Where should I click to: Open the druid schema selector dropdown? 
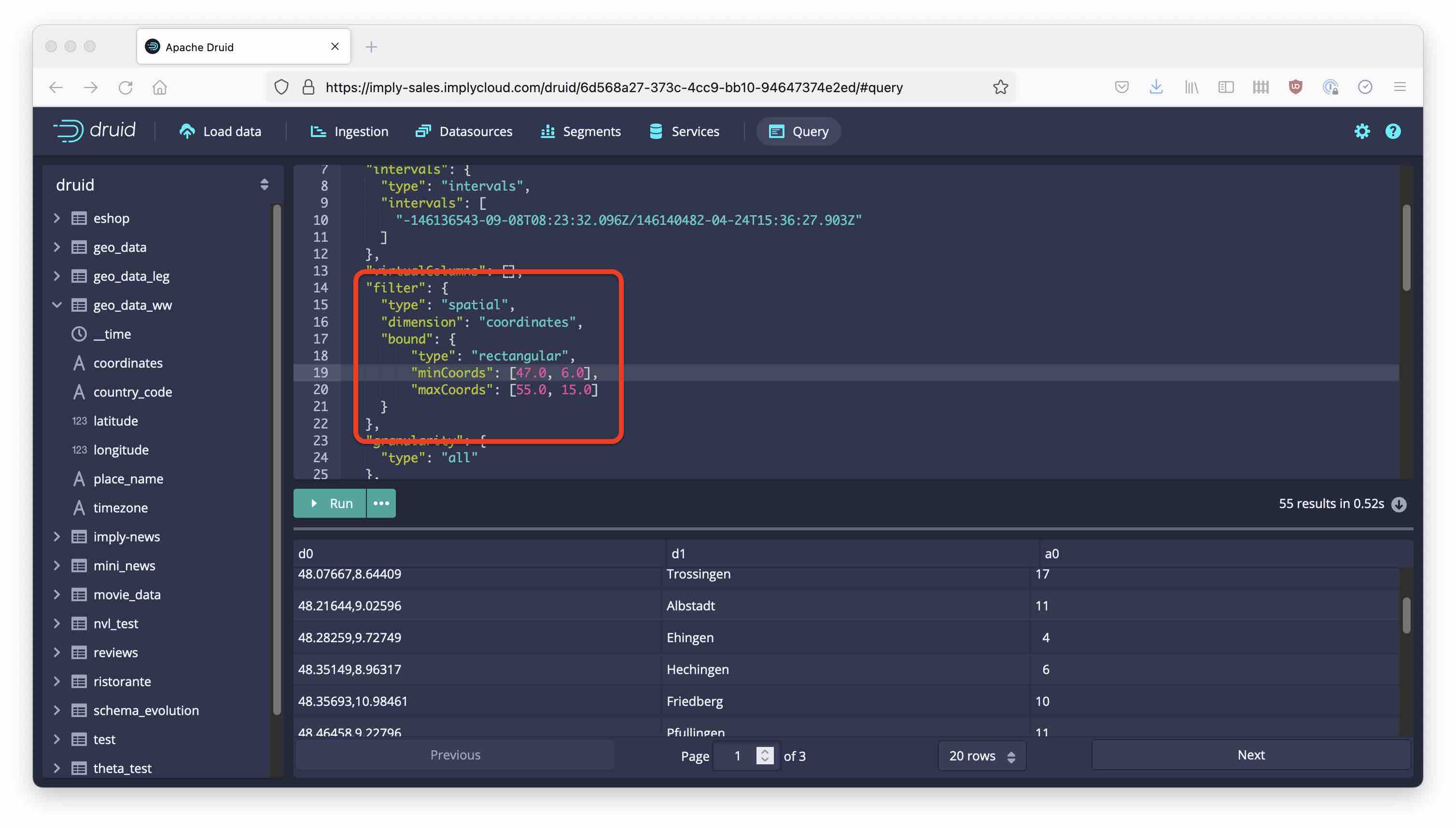click(x=264, y=184)
